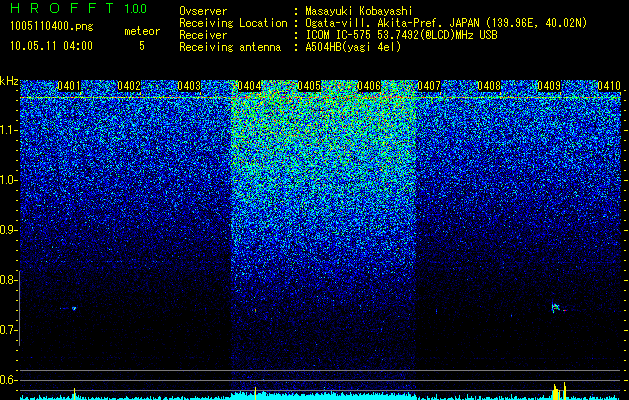Click the antenna A504HB(yagi 4el) text
629x400 pixels.
point(353,47)
